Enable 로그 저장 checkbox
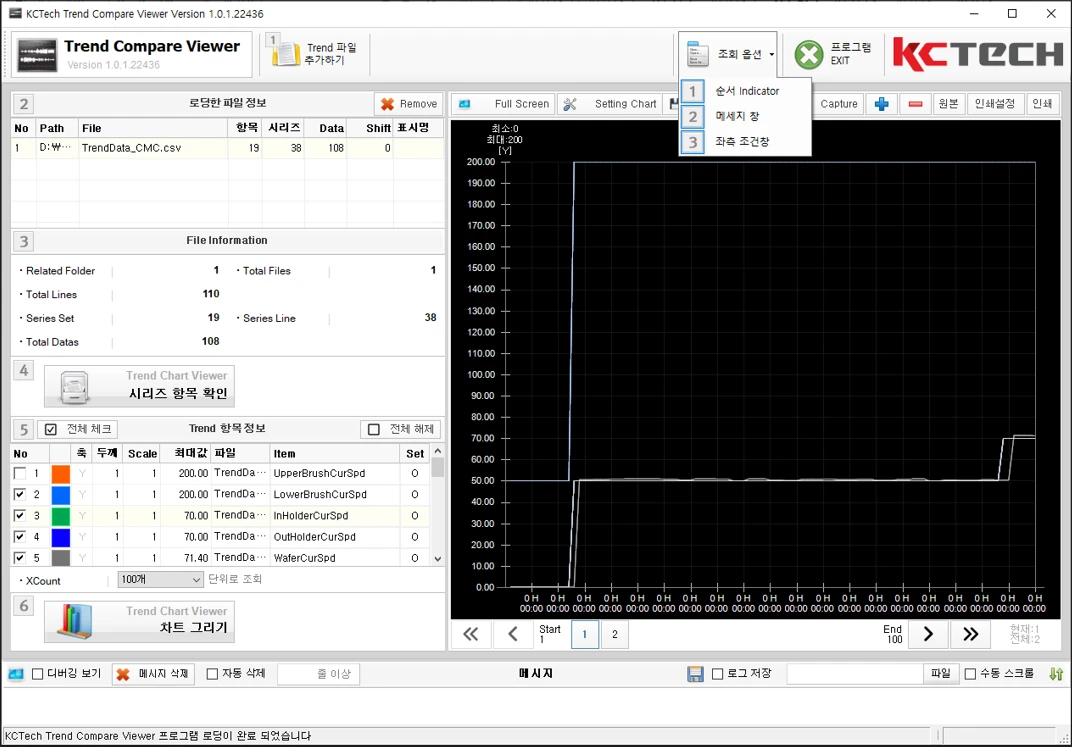1072x747 pixels. click(x=717, y=674)
